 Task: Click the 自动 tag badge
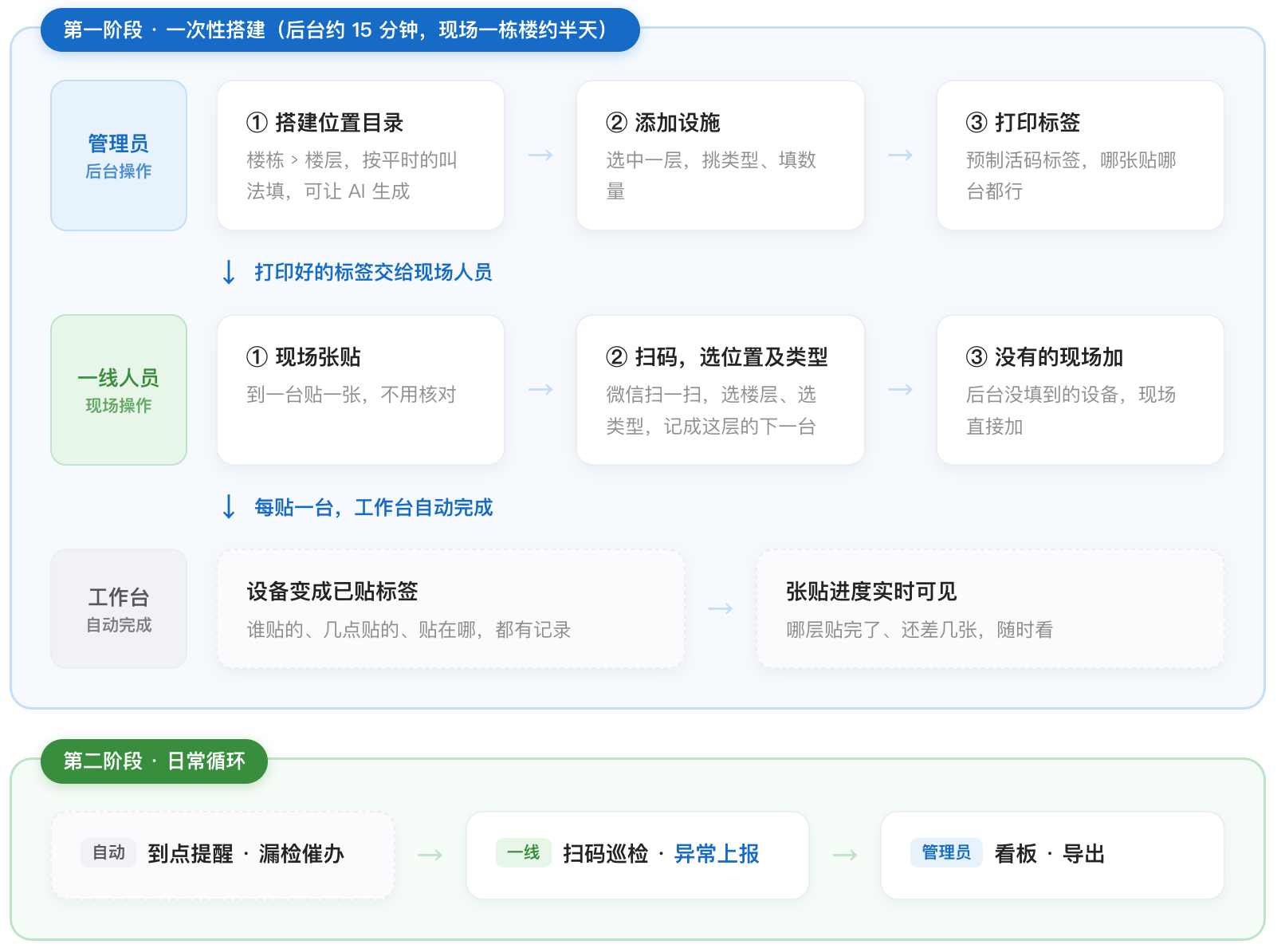tap(108, 852)
